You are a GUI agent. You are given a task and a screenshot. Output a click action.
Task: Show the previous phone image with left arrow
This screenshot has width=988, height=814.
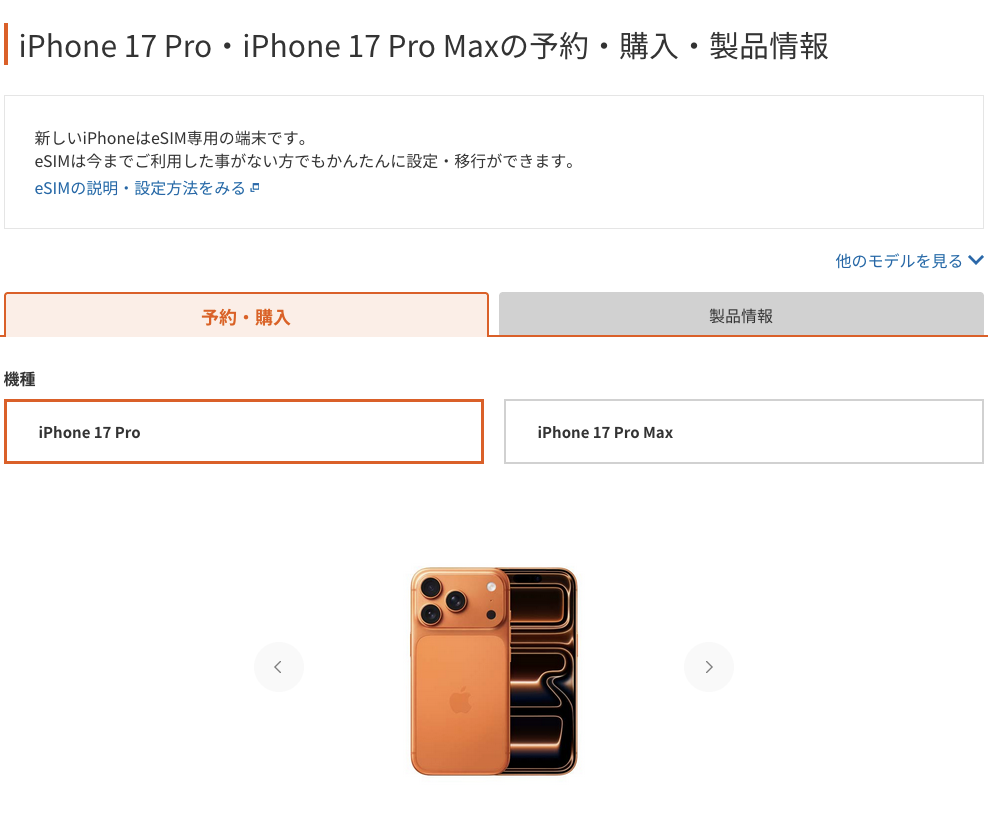click(279, 667)
